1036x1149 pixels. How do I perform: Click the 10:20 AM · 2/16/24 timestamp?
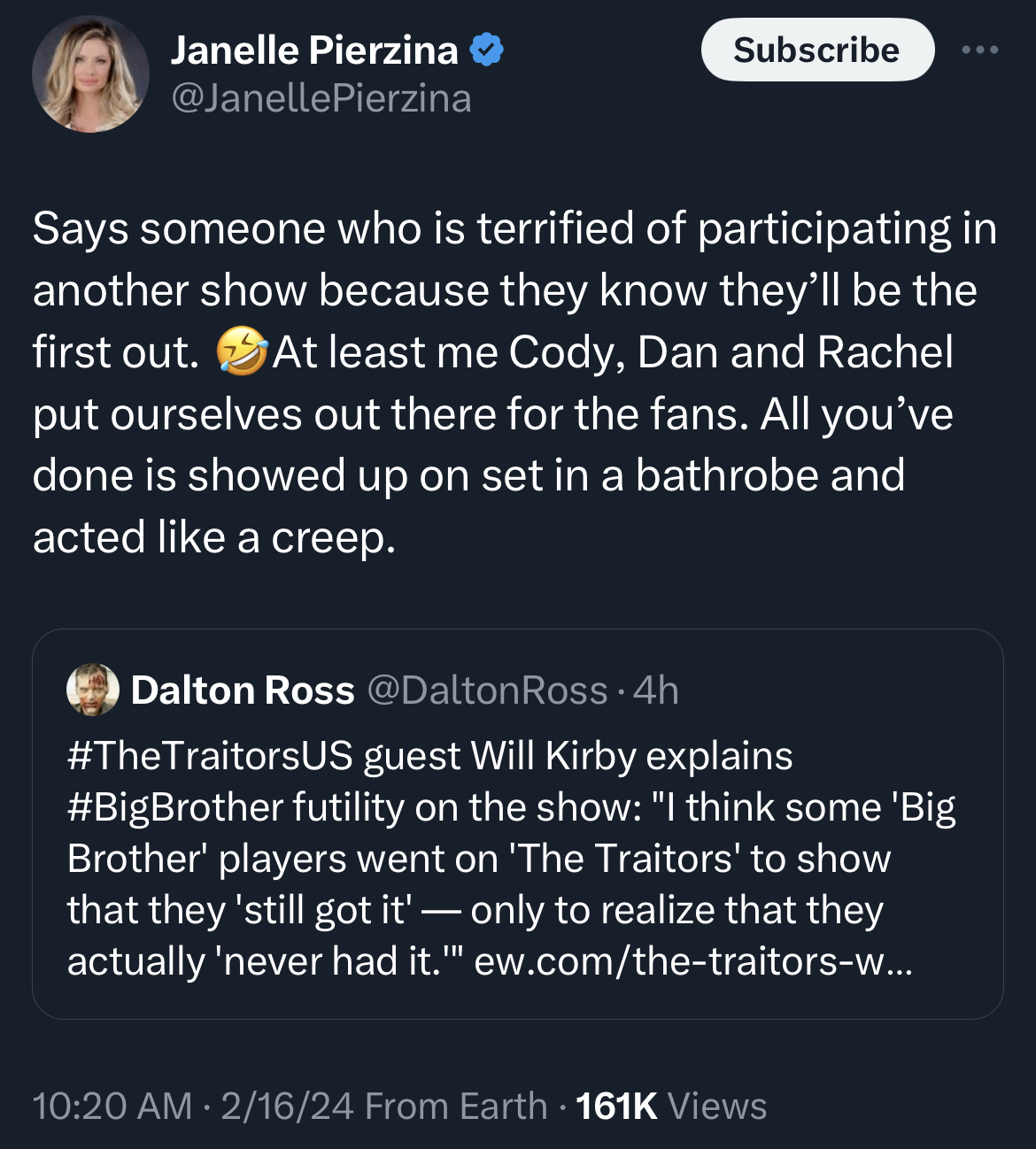[193, 1107]
